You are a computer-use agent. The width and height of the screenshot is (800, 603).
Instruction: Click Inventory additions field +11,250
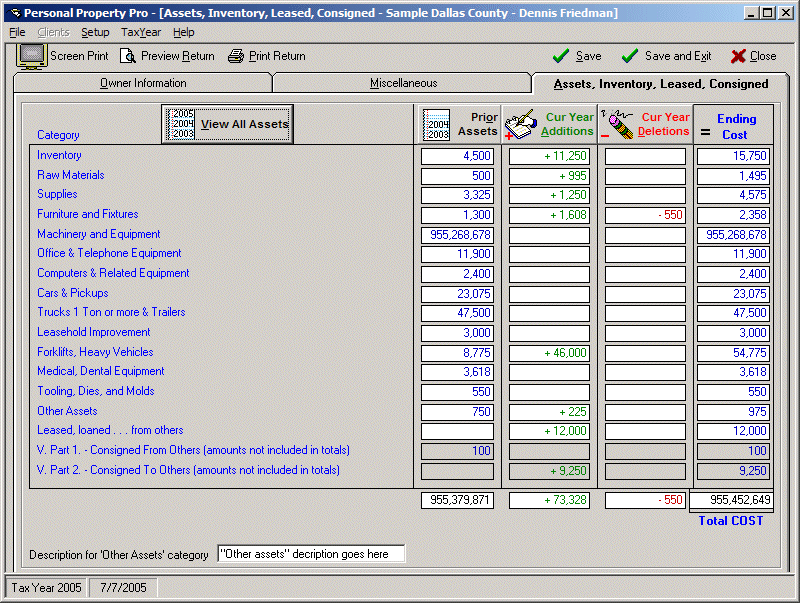point(549,156)
